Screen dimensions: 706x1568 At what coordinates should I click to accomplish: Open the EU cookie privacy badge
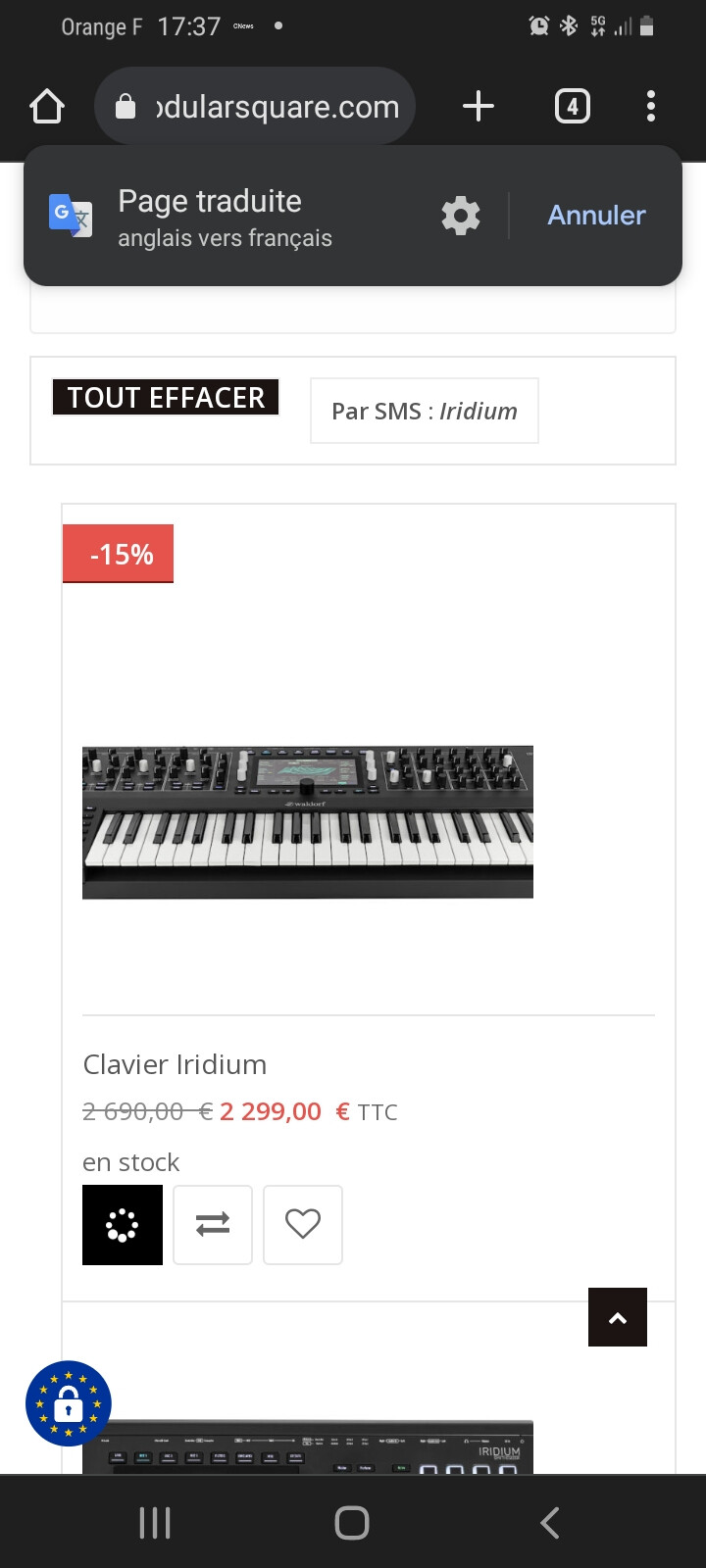point(69,1403)
